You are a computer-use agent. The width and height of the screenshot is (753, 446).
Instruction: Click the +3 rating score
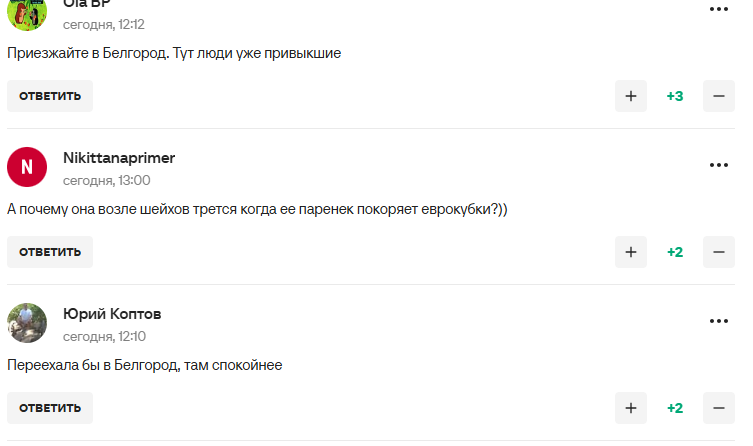[675, 96]
